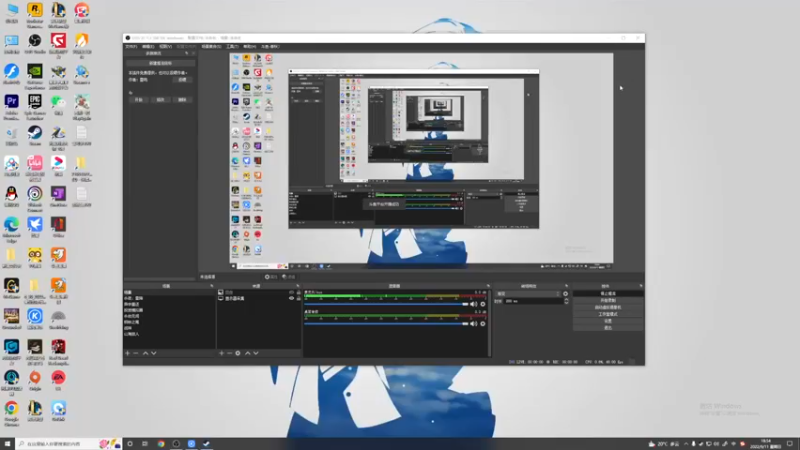Open the Origin desktop icon
Viewport: 800px width, 450px height.
coord(35,381)
